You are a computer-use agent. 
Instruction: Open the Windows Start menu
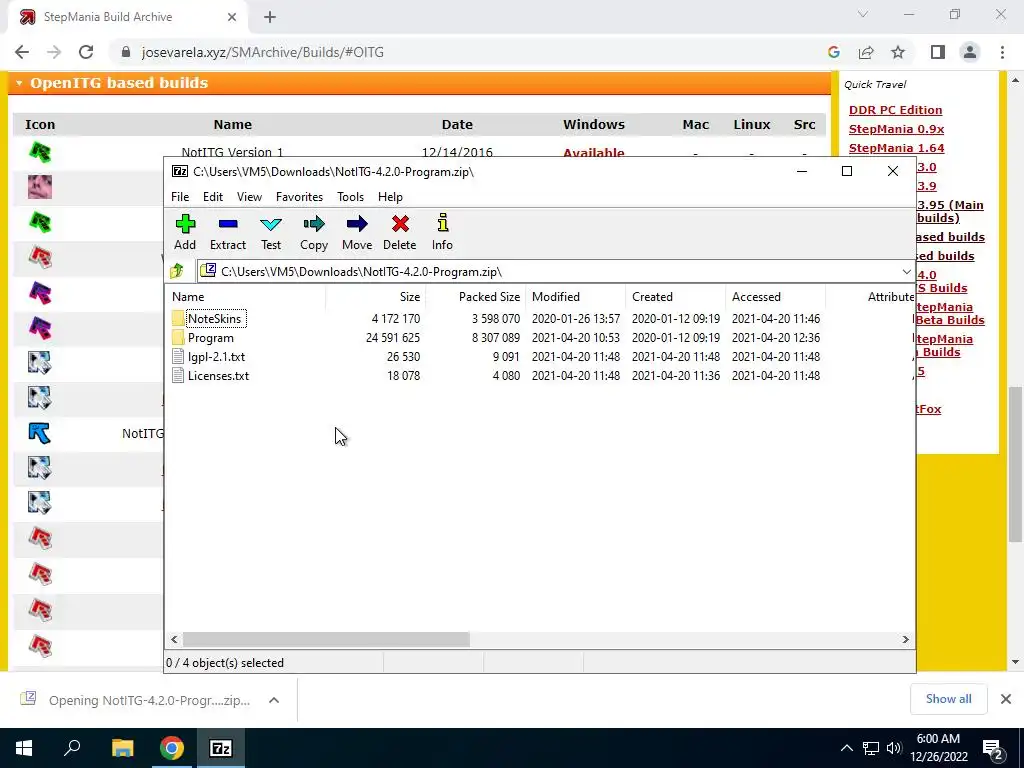click(x=24, y=748)
